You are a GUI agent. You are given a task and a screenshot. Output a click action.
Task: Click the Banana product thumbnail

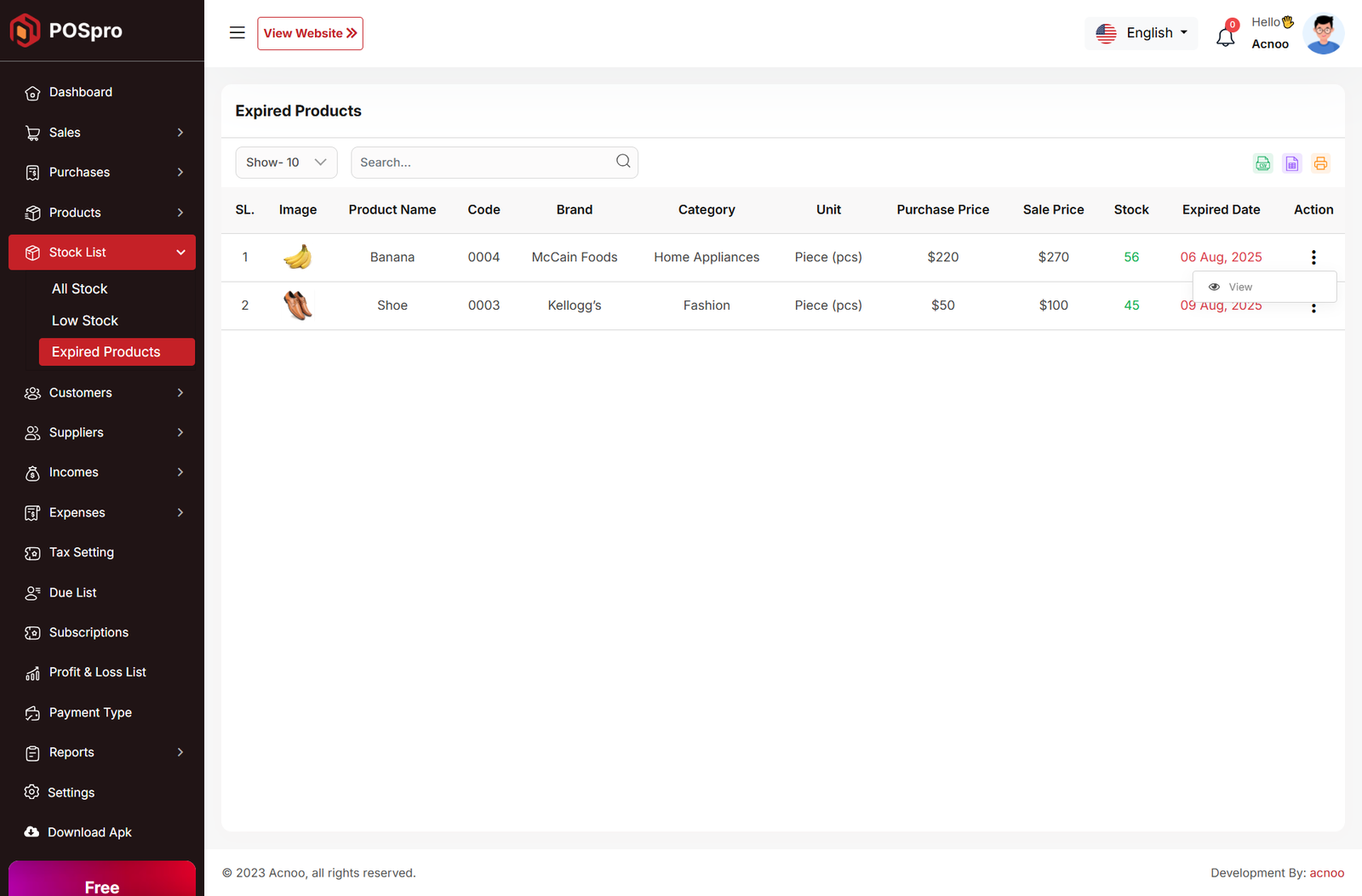[x=297, y=257]
